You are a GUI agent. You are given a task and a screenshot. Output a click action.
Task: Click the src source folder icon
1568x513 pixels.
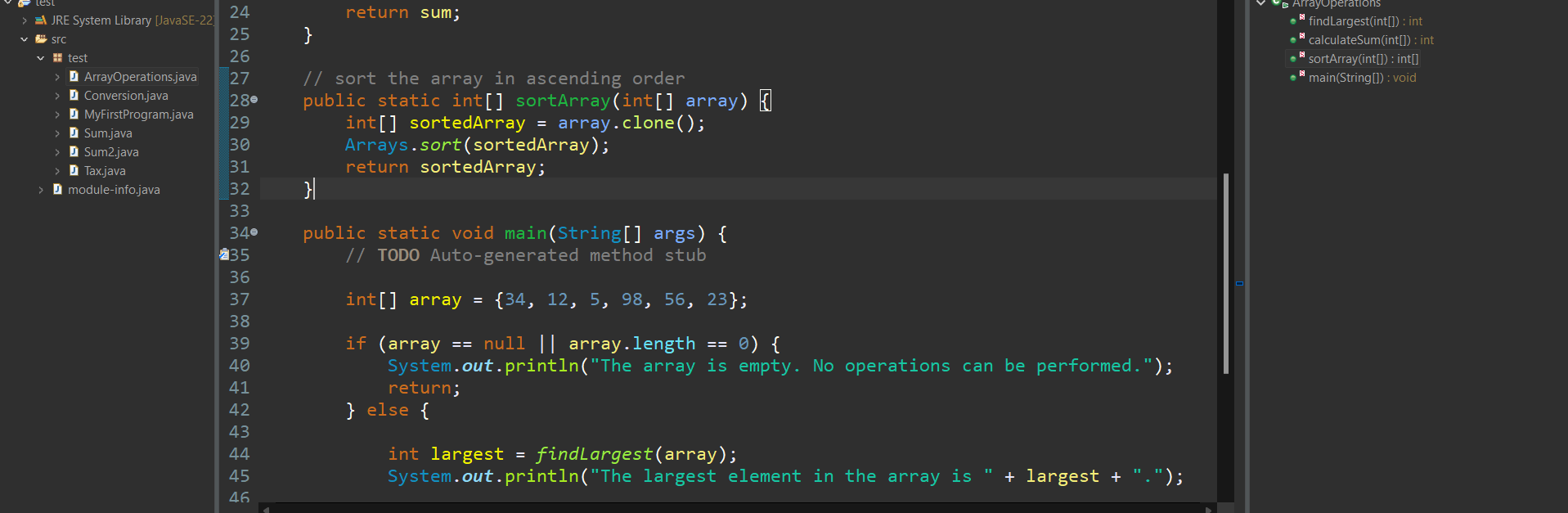40,39
